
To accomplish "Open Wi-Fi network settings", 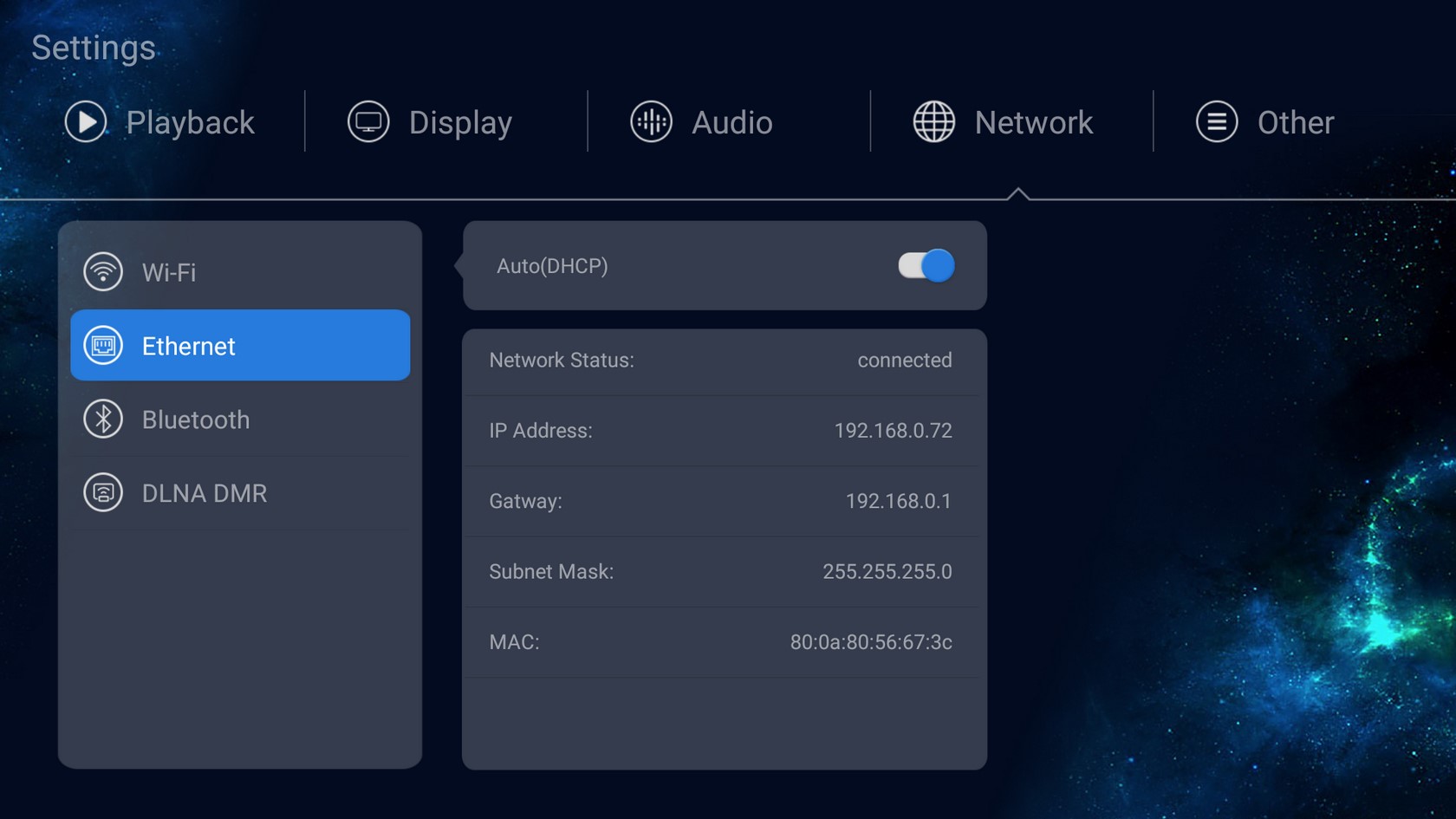I will coord(240,271).
